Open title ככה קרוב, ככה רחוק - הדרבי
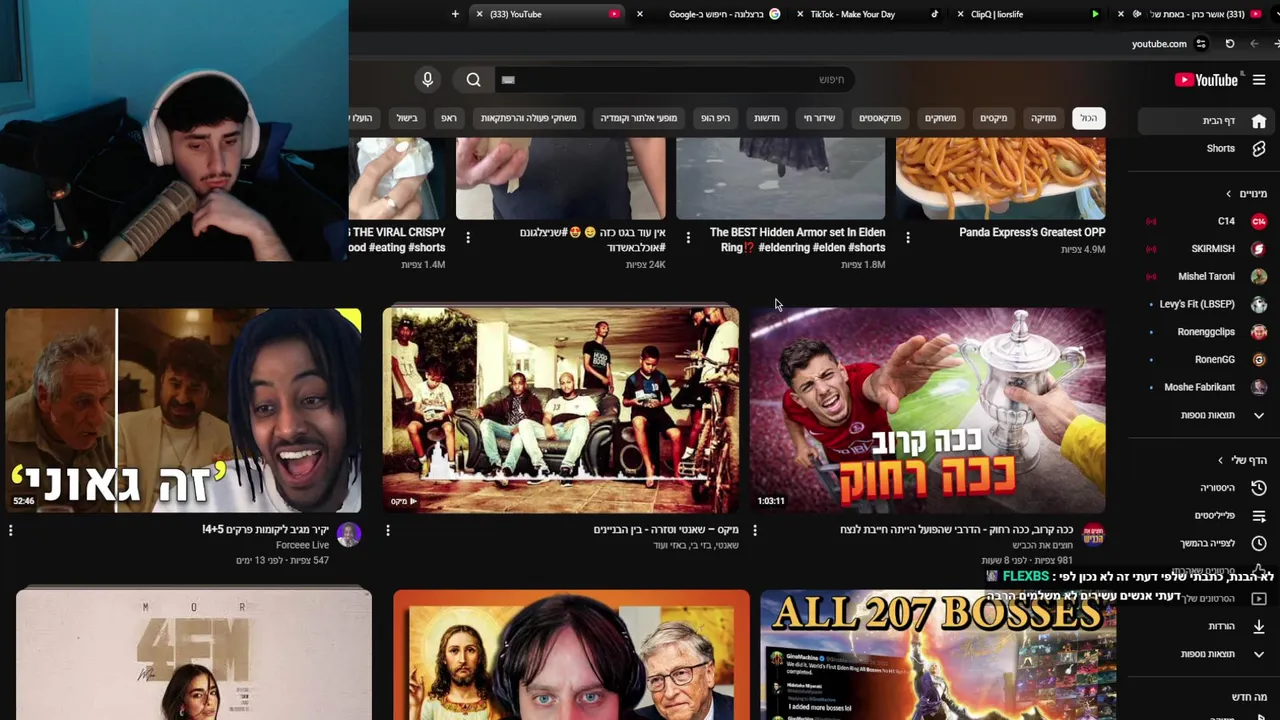Viewport: 1280px width, 720px height. pos(956,530)
